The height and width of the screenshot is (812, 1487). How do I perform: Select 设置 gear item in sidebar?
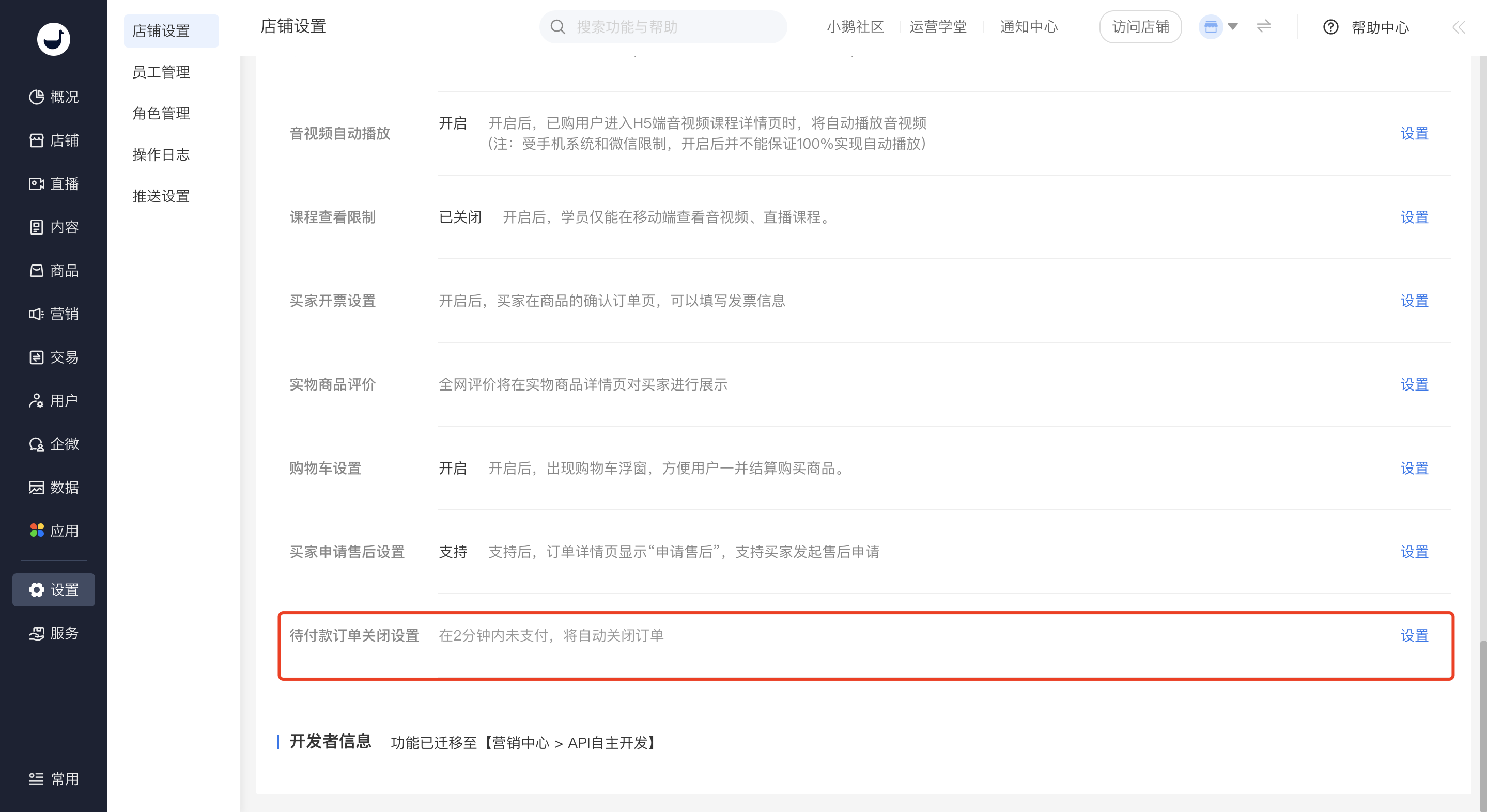(54, 590)
